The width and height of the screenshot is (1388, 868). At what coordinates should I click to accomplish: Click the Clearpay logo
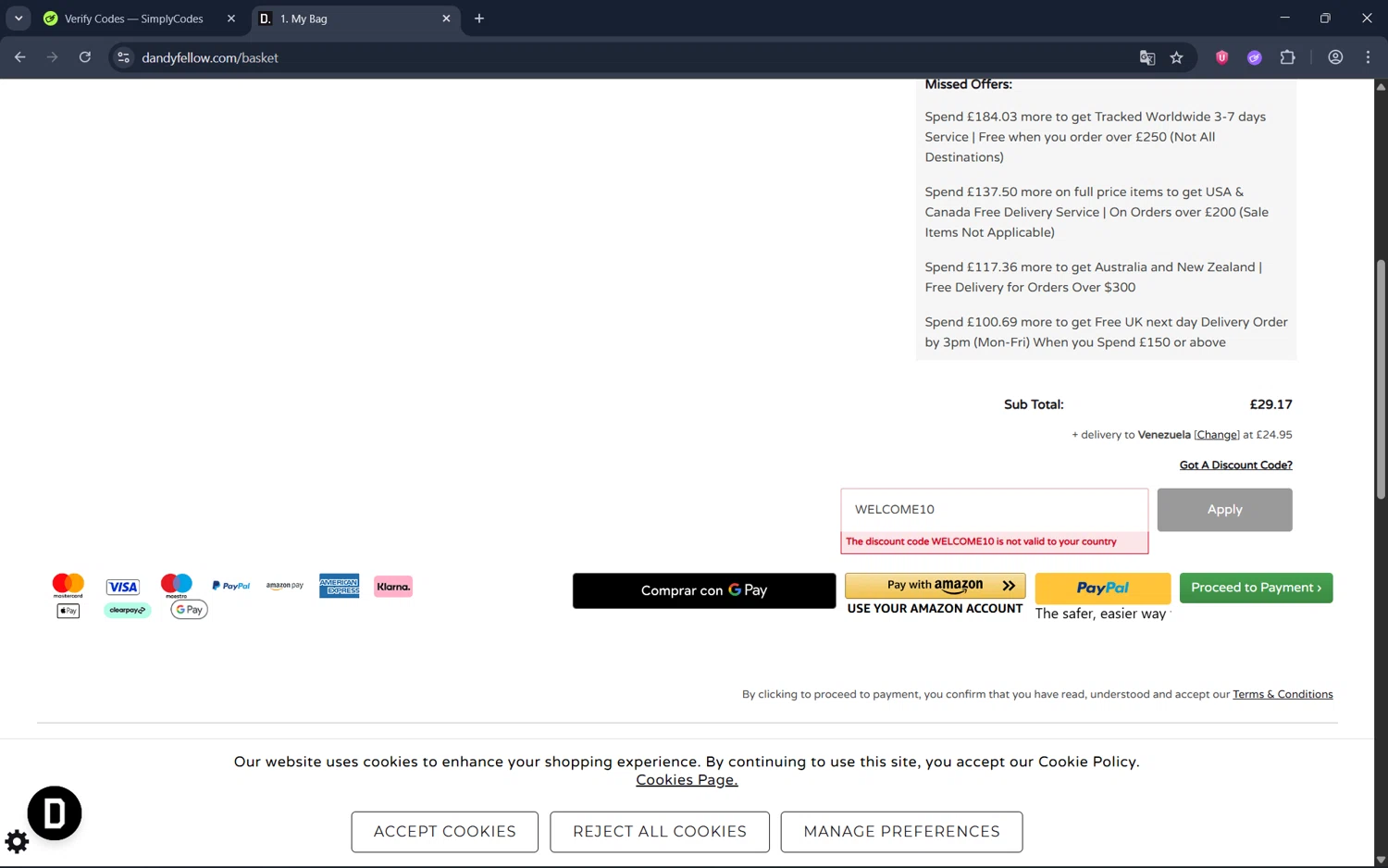(x=127, y=610)
